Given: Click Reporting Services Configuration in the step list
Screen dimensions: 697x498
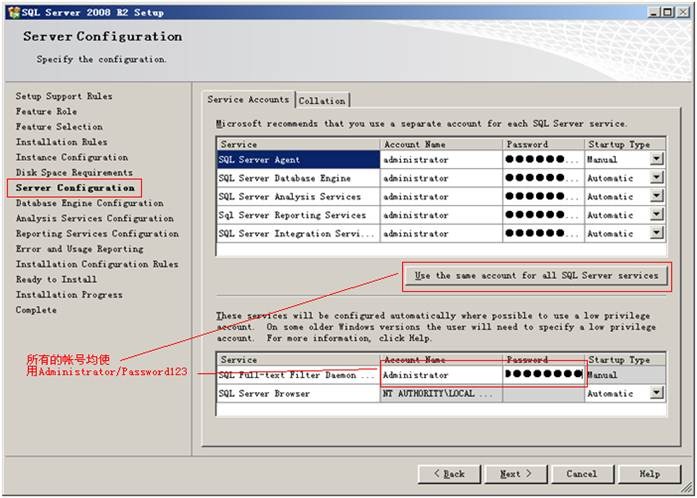Looking at the screenshot, I should [97, 233].
